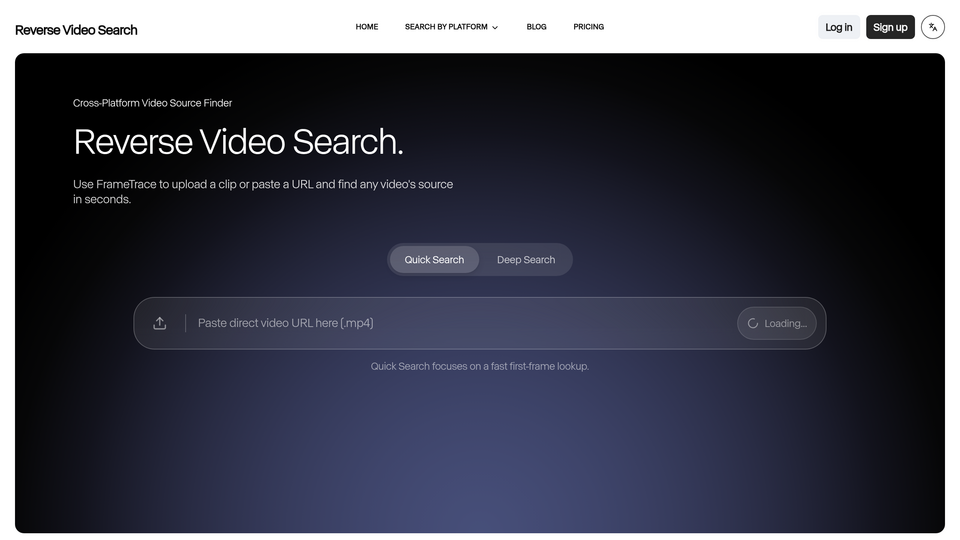Screen dimensions: 960x540
Task: Click the Loading spinner button
Action: click(x=776, y=323)
